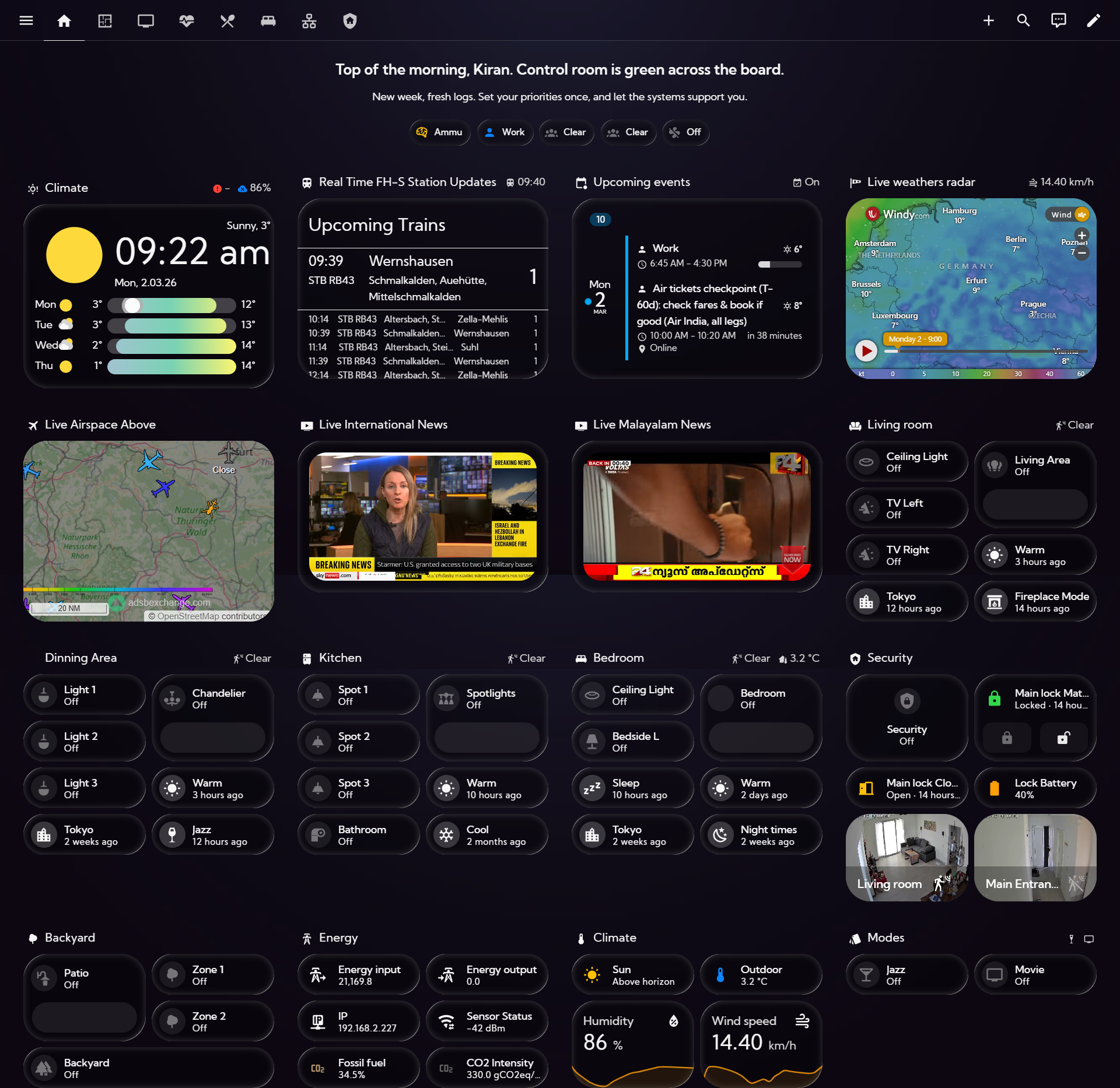Open the bedroom/car view icon in navbar
Viewport: 1120px width, 1088px height.
point(268,20)
